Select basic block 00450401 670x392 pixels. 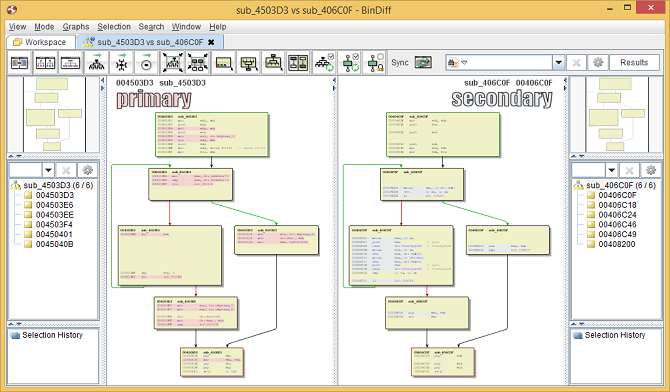click(54, 234)
